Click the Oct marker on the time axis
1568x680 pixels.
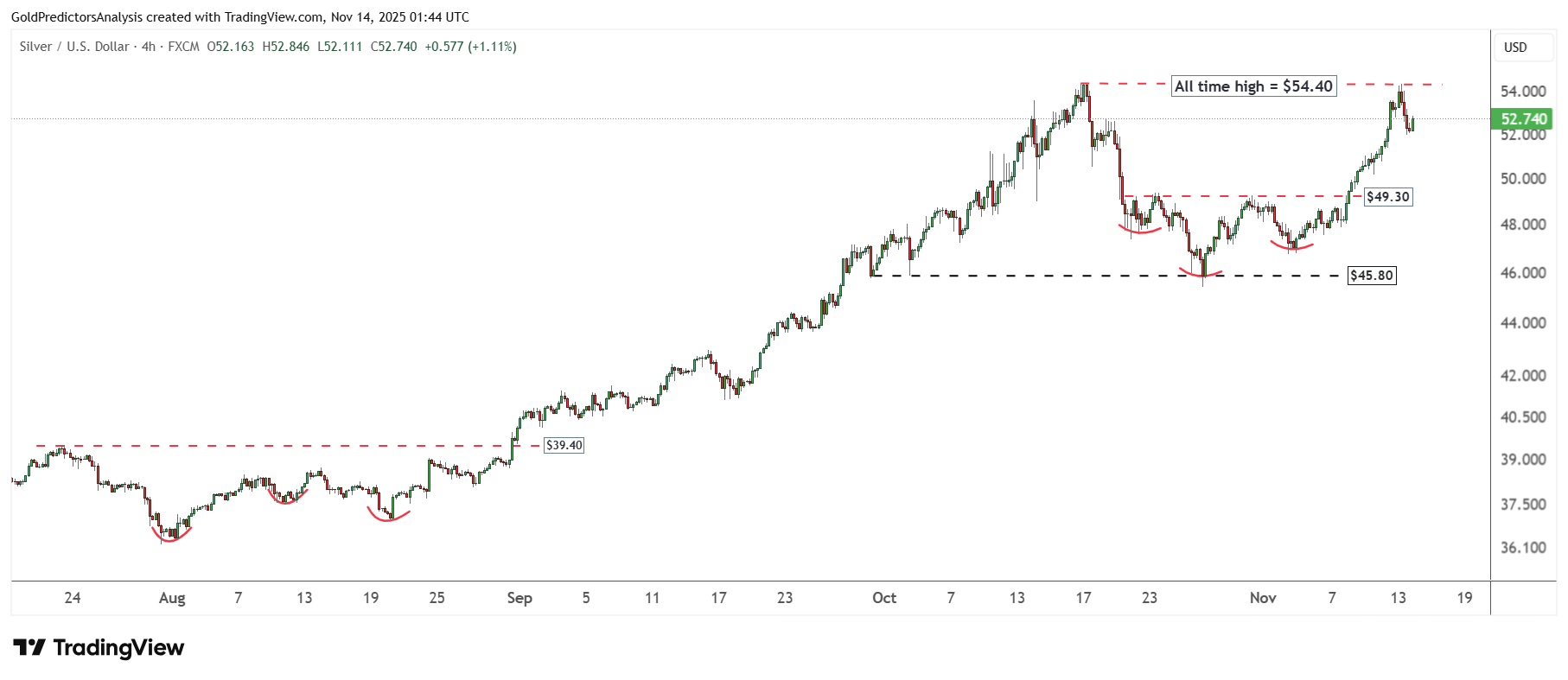click(x=884, y=598)
